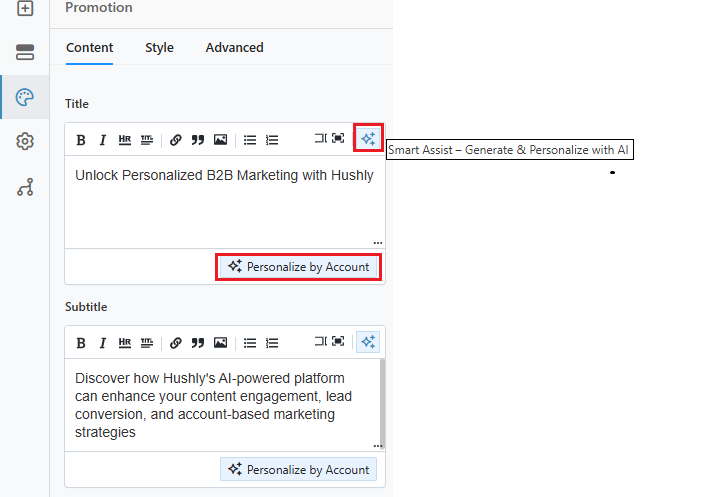
Task: Click the Subtitle editor resize dots handle
Action: pyautogui.click(x=378, y=446)
